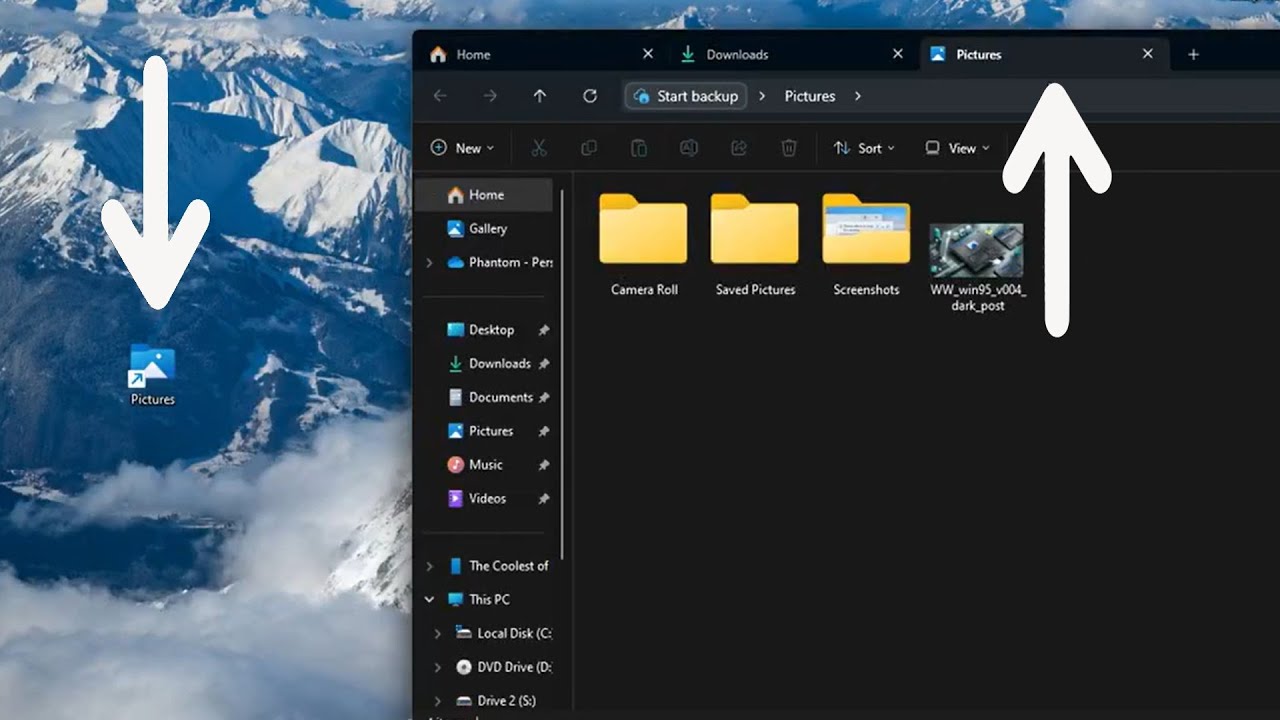Click the Paste clipboard icon
Viewport: 1280px width, 720px height.
[x=639, y=148]
